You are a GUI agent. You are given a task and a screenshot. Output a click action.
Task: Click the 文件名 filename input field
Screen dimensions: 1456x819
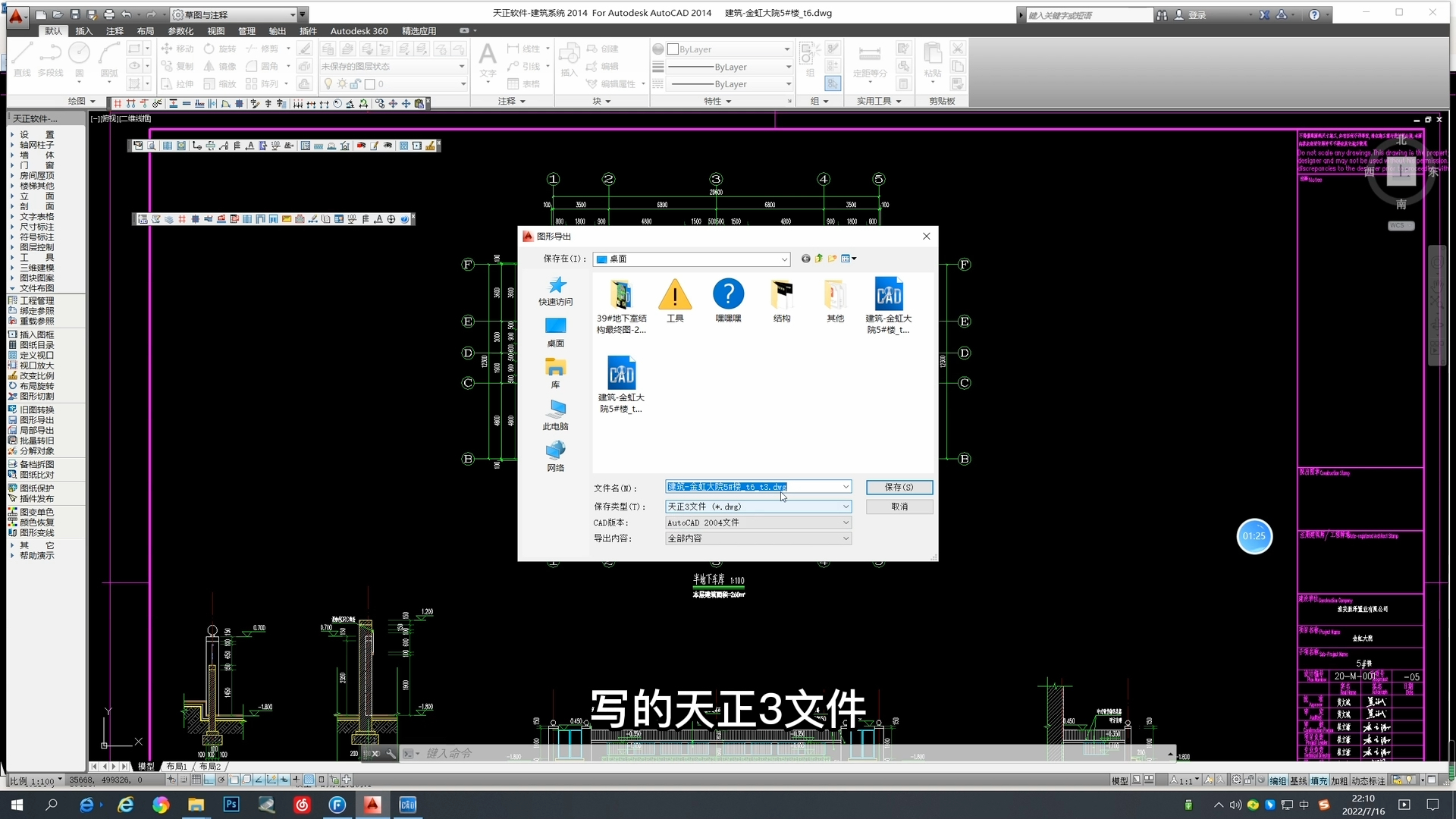[751, 487]
